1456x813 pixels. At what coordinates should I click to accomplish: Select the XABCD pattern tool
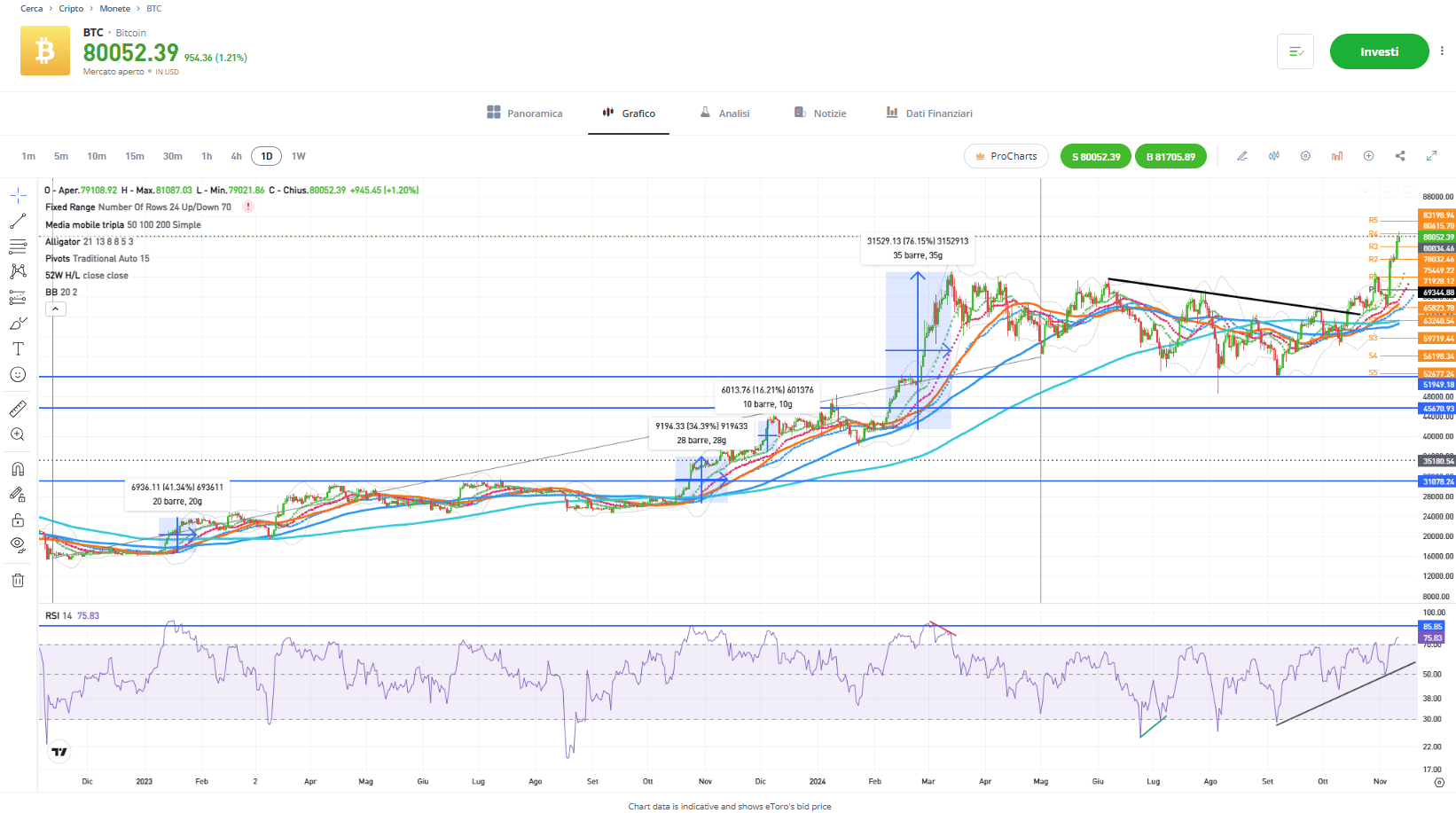pyautogui.click(x=18, y=271)
